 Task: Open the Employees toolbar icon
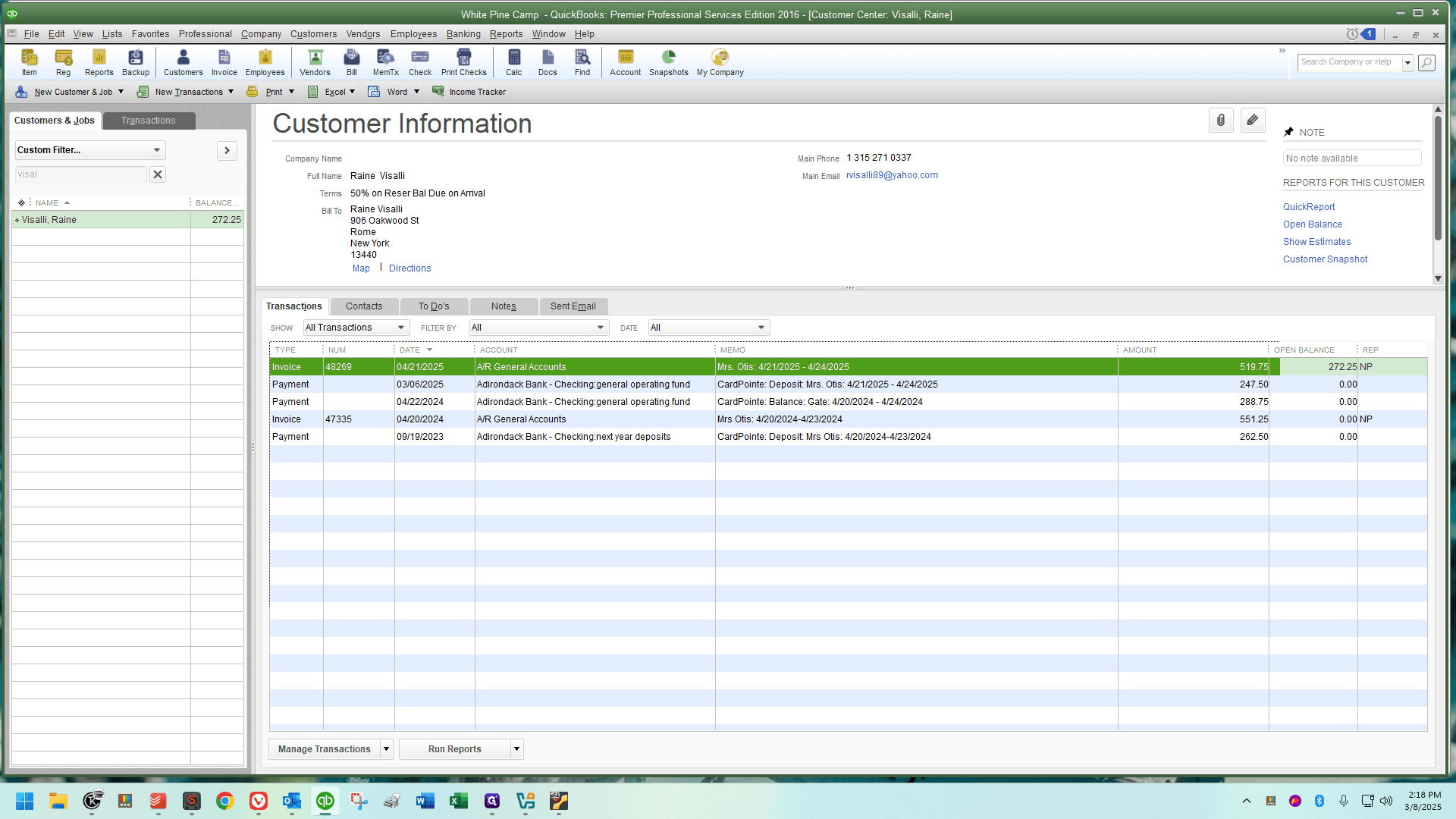265,62
